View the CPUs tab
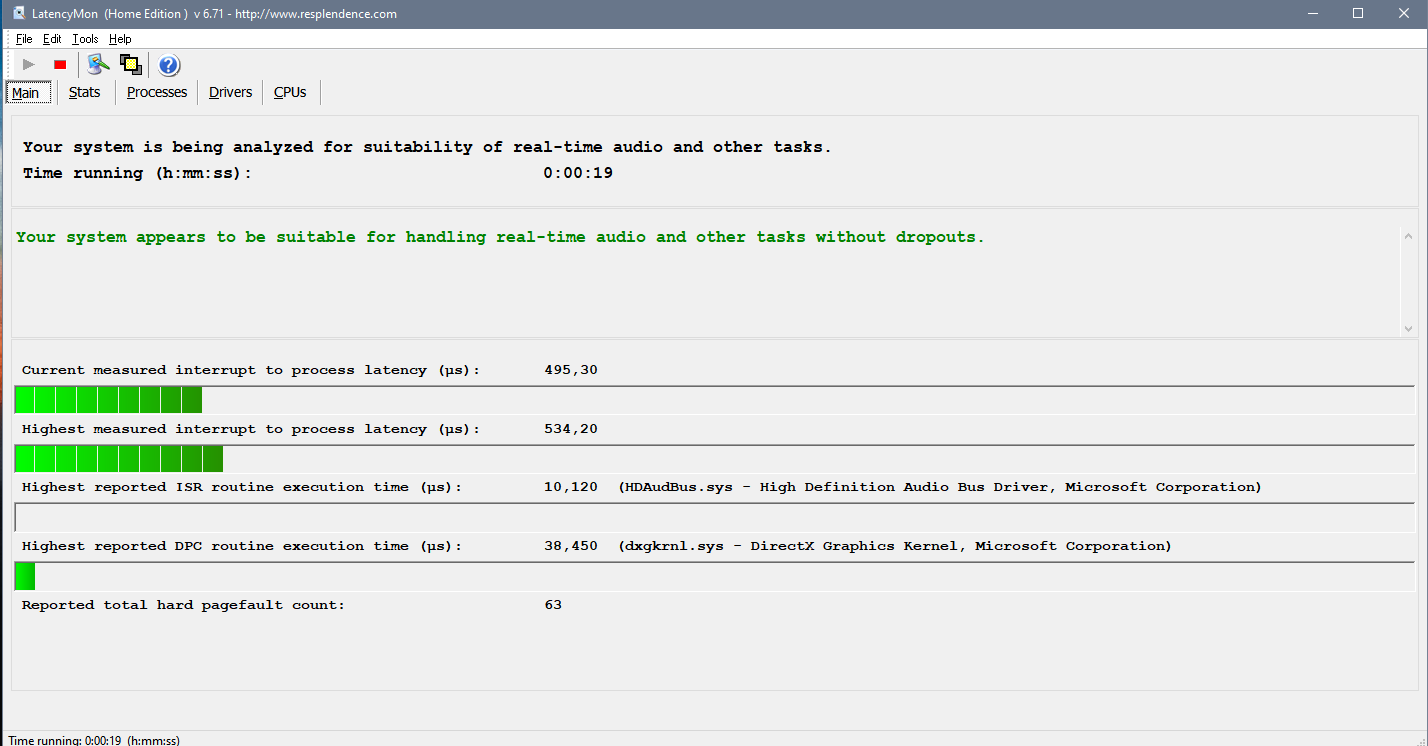 tap(290, 92)
